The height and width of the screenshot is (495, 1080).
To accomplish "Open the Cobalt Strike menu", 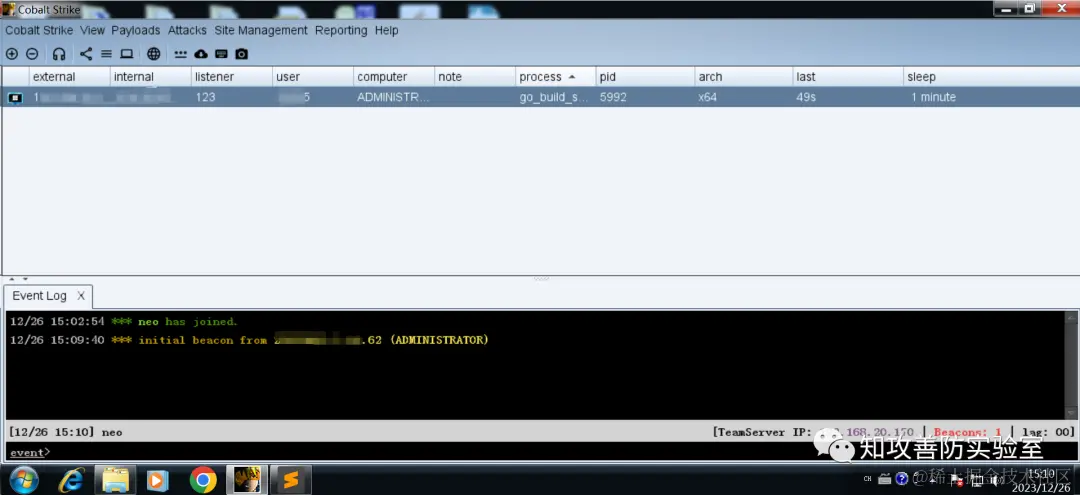I will point(40,30).
